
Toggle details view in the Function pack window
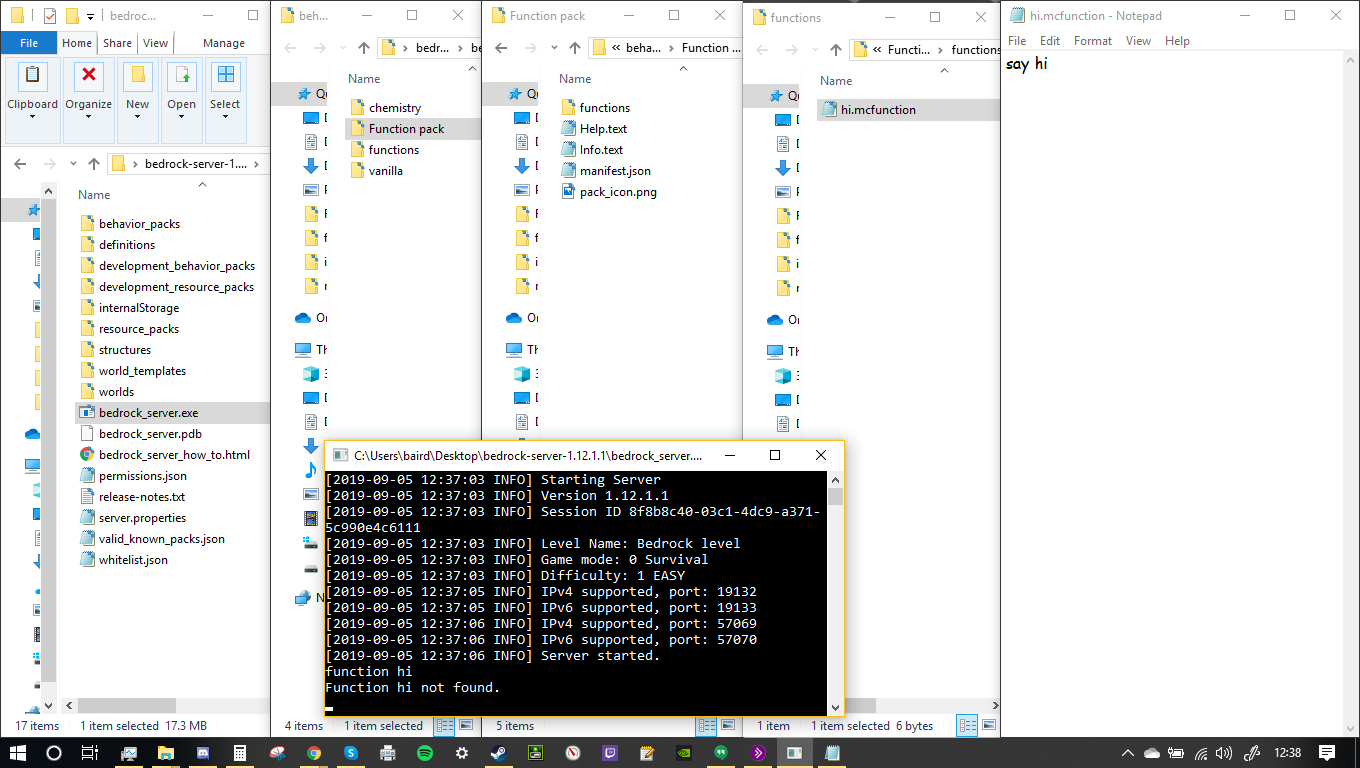point(706,726)
